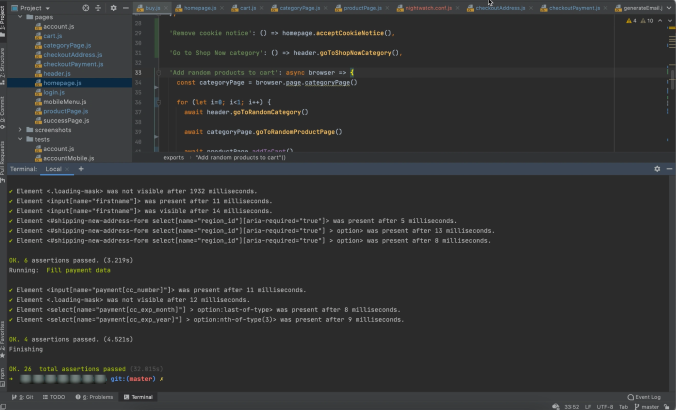Screen dimensions: 676x410
Task: Open the TODO tool window
Action: 54,397
